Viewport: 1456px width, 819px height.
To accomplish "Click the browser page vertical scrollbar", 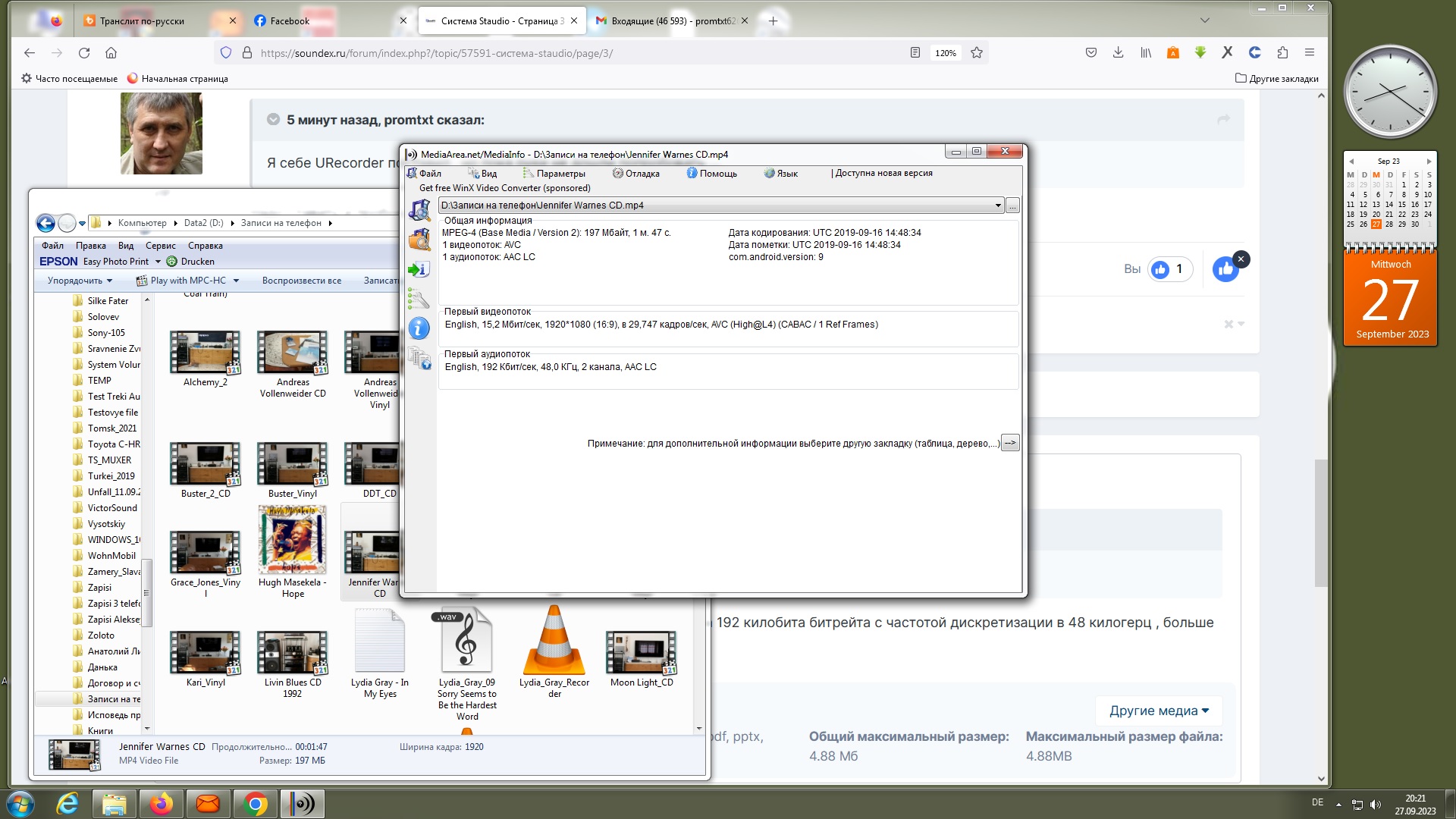I will click(x=1321, y=523).
